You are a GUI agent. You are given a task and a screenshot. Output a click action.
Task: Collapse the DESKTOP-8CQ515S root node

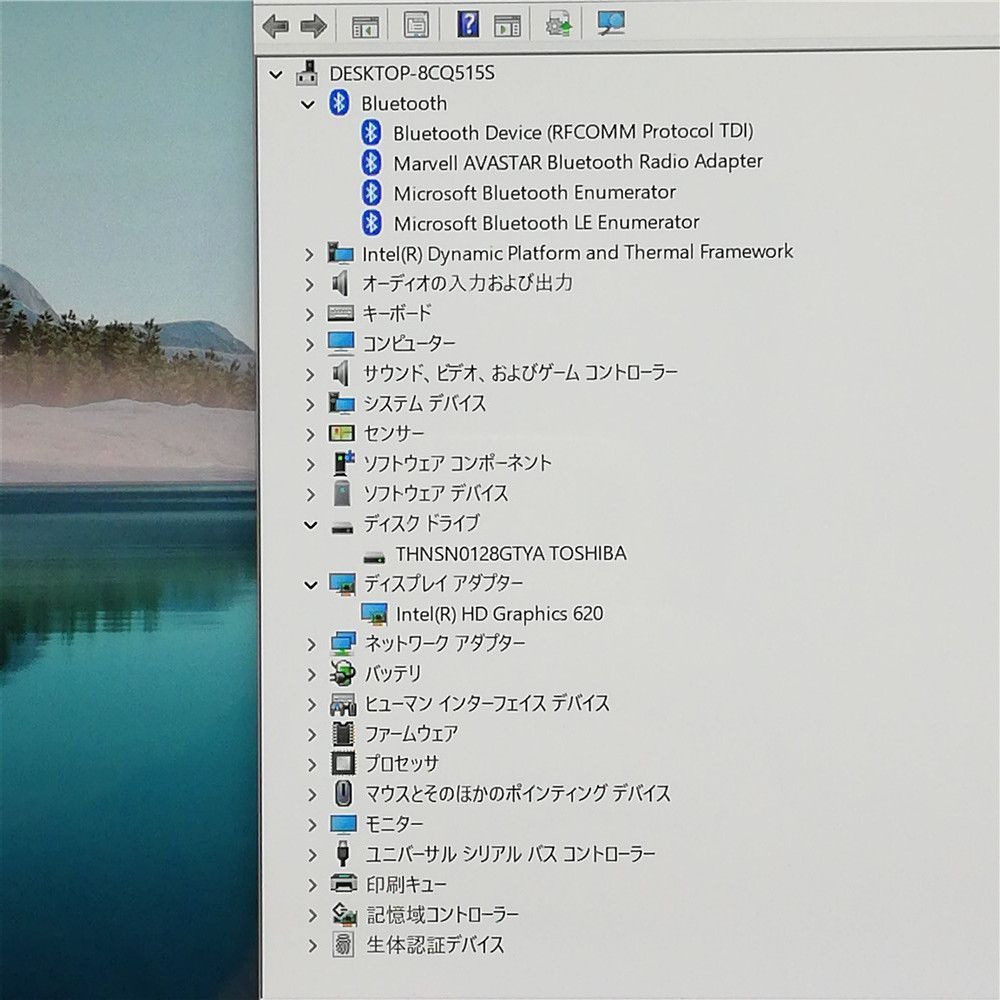point(276,75)
